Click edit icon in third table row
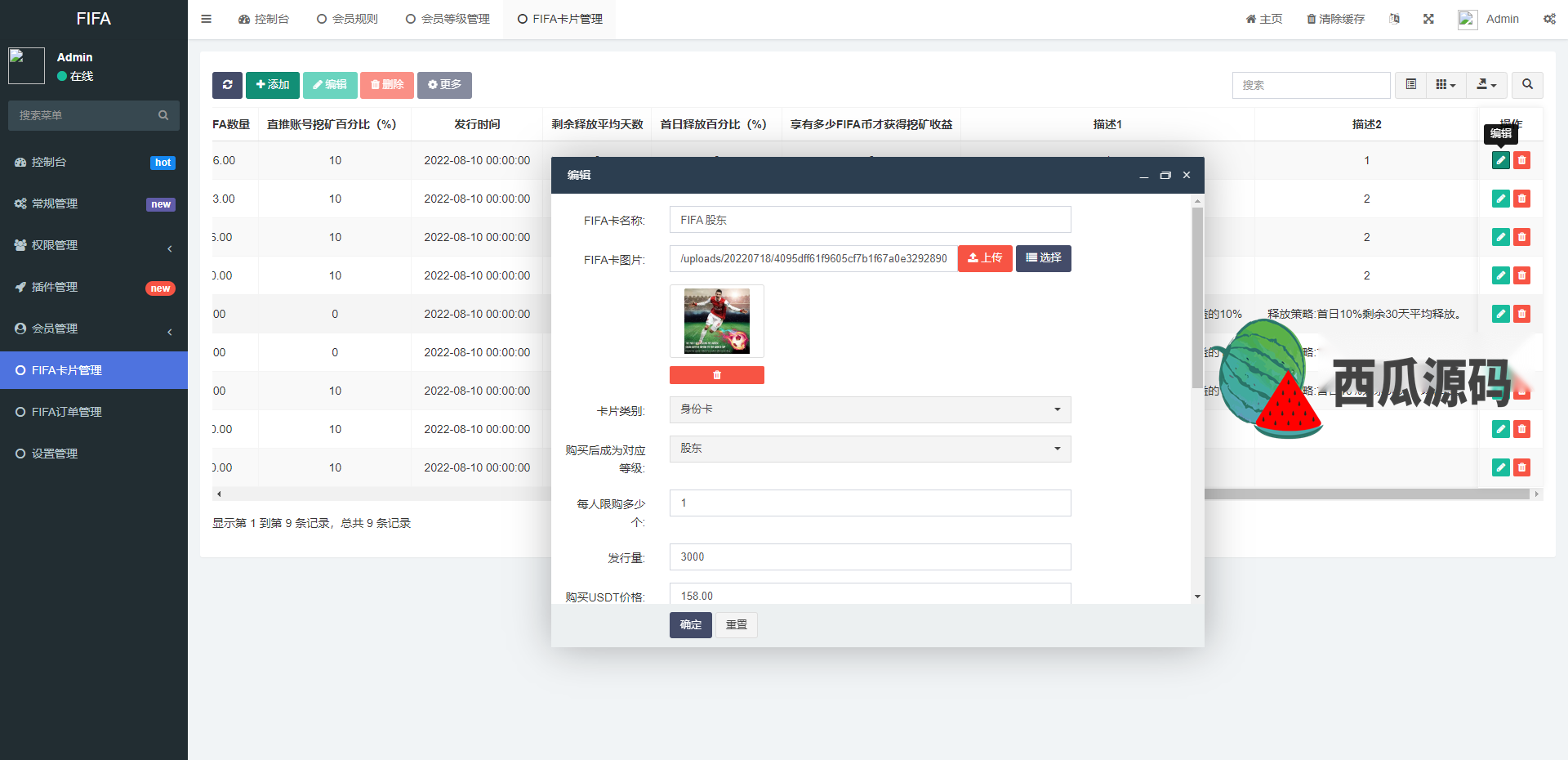Screen dimensions: 1568x760 [1500, 237]
